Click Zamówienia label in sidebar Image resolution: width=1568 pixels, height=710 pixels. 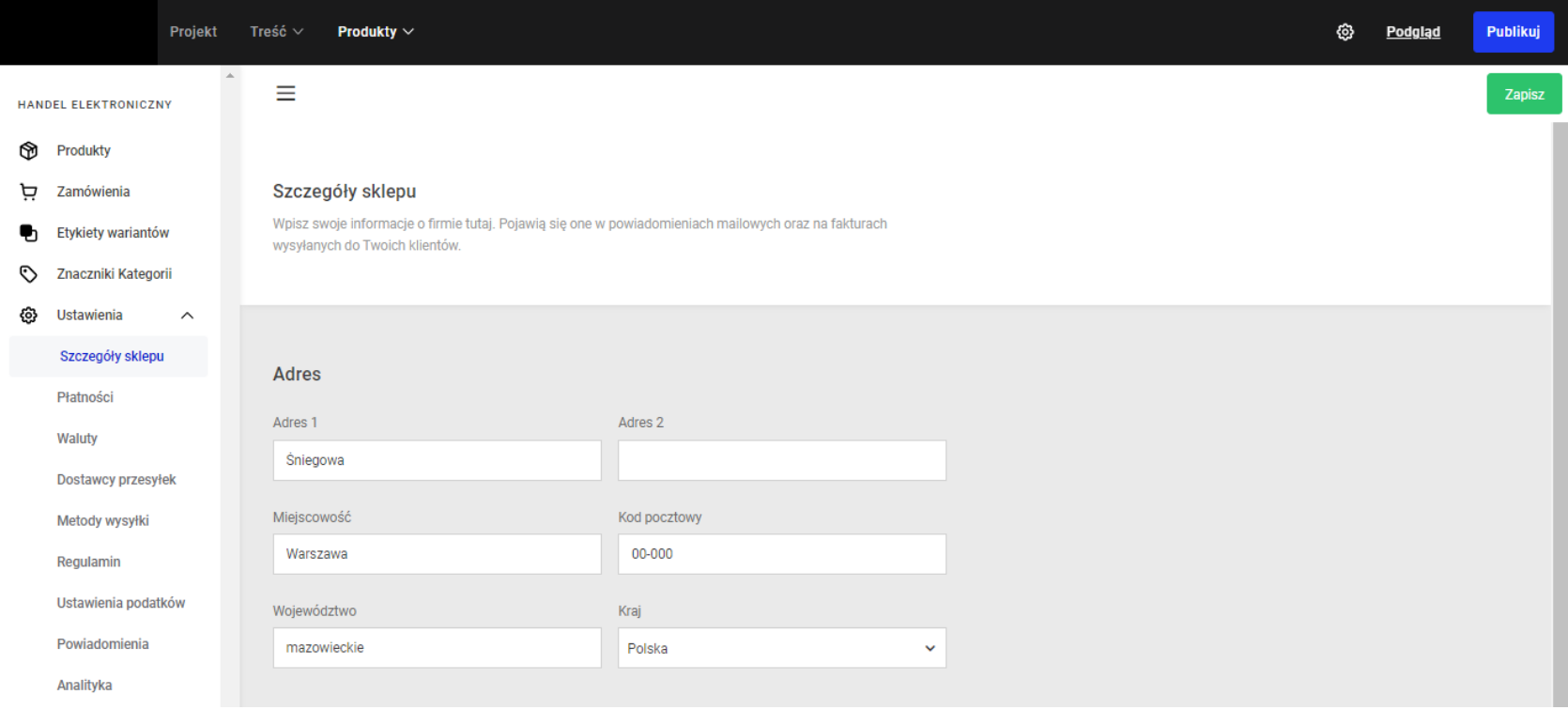tap(93, 192)
